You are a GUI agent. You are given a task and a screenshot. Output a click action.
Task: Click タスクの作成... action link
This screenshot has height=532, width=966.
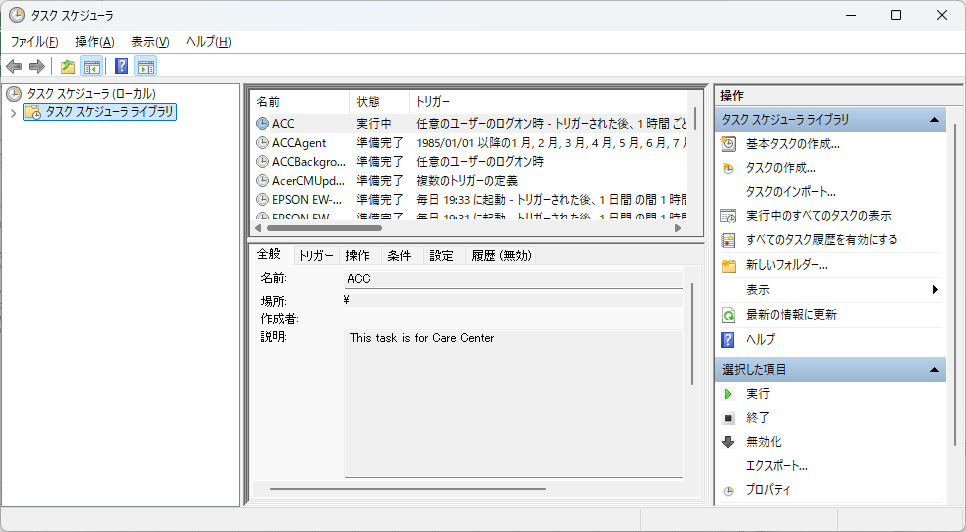[780, 168]
